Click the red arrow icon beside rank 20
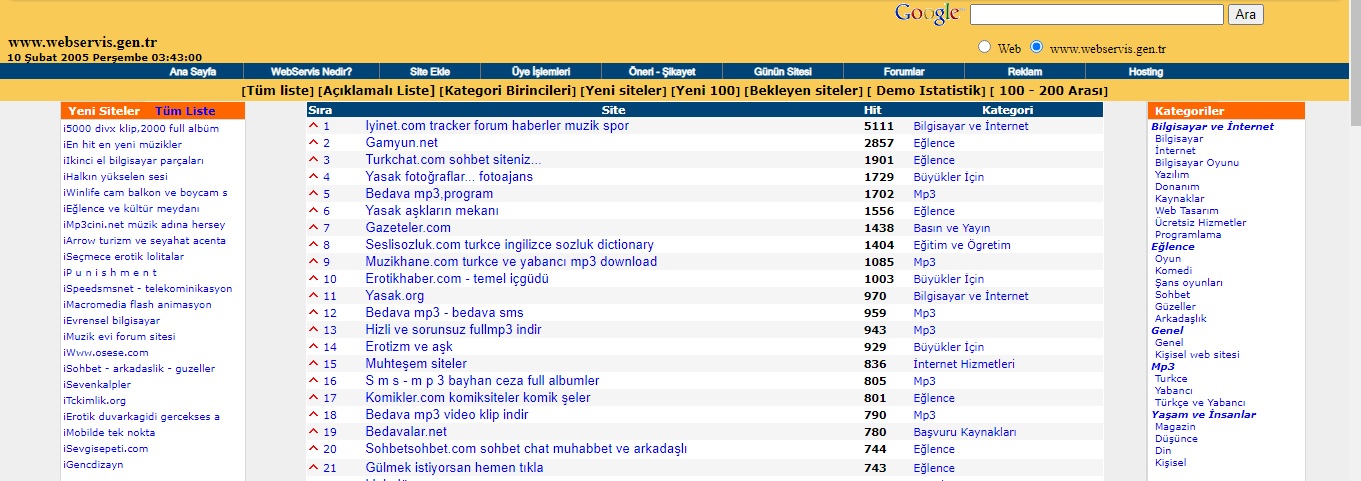 pyautogui.click(x=314, y=449)
